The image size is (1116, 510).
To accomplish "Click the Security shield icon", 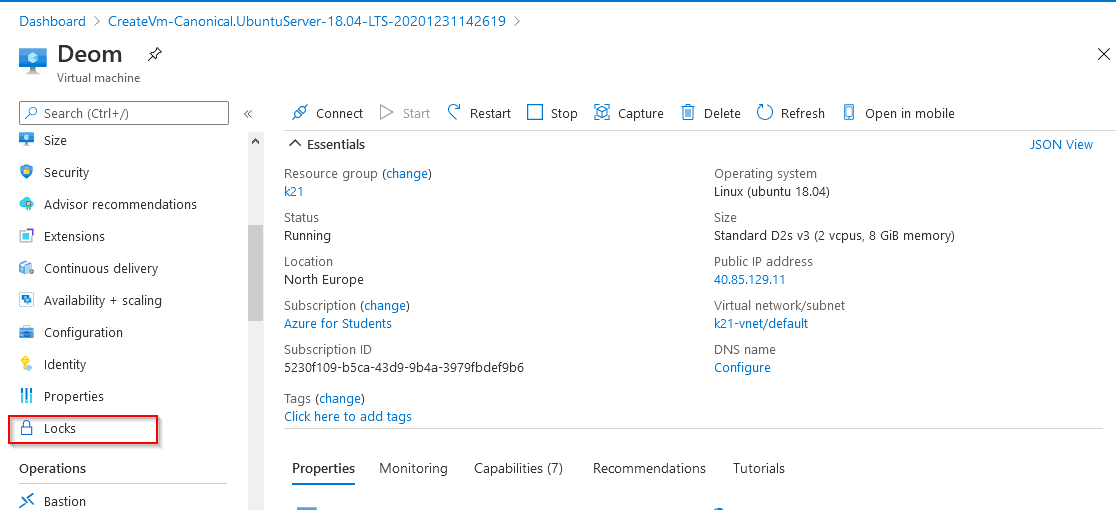I will [x=27, y=172].
